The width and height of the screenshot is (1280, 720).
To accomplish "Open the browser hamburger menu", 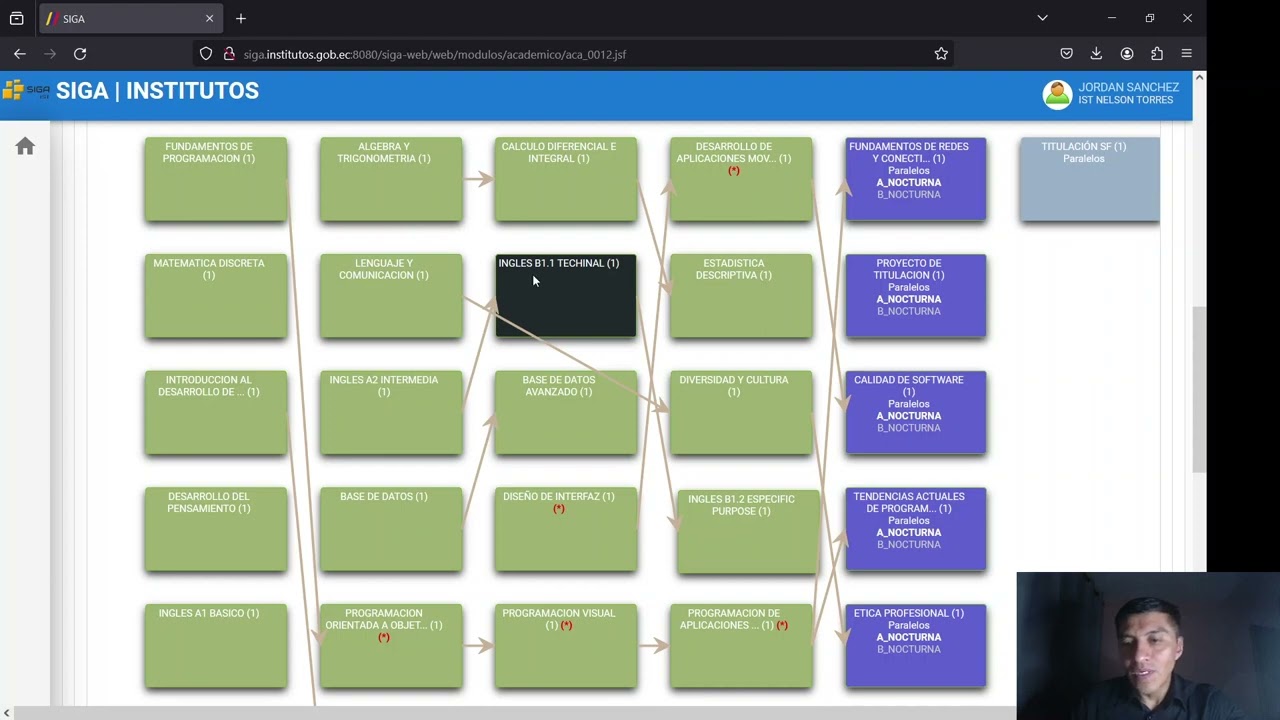I will point(1187,54).
